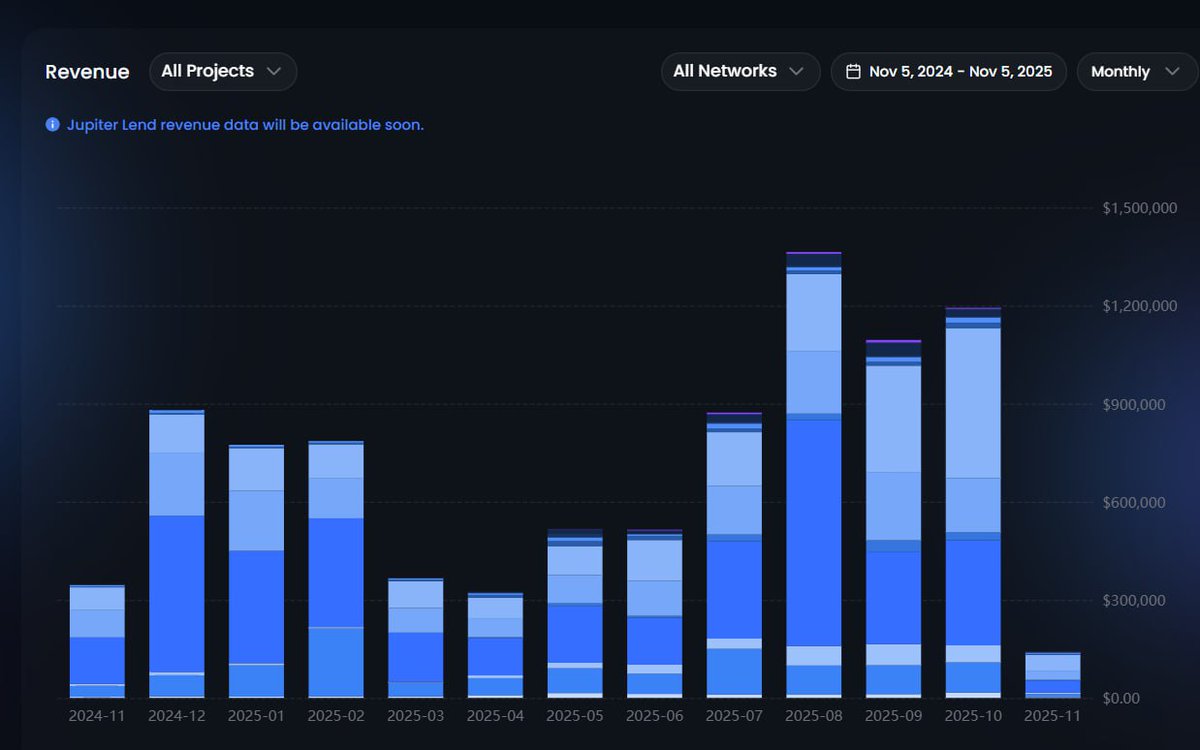Click the 2025-03 x-axis label
This screenshot has height=750, width=1200.
(x=416, y=716)
